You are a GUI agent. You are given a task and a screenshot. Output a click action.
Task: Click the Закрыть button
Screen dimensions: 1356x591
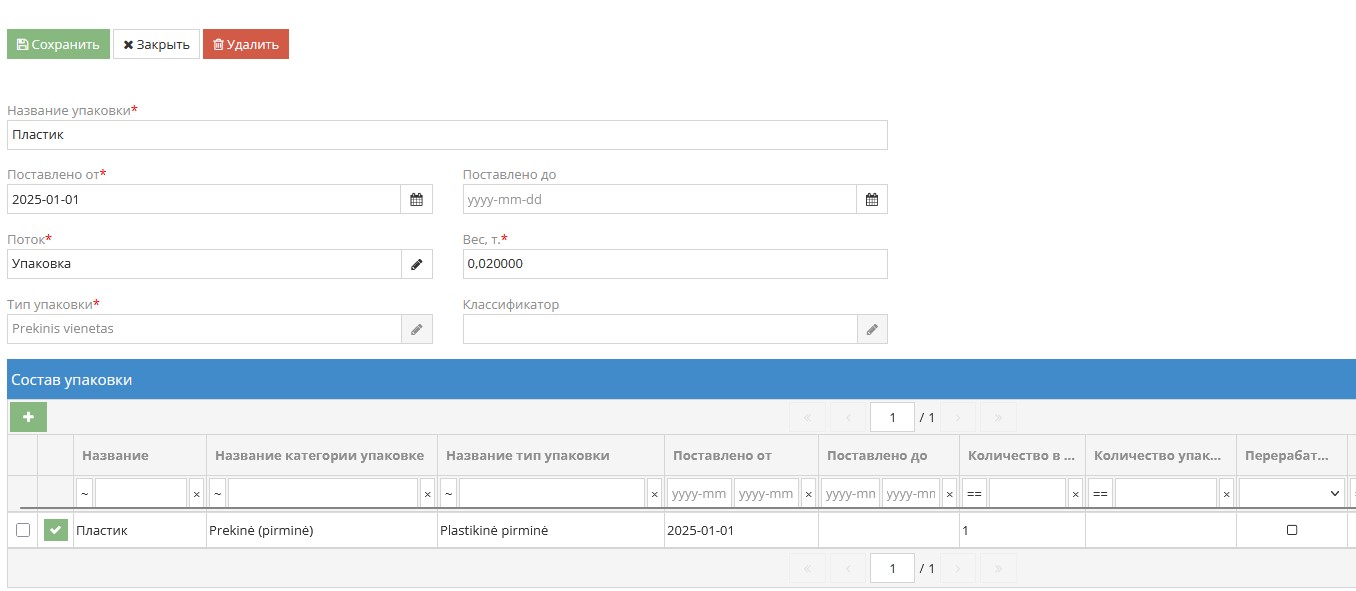click(156, 43)
